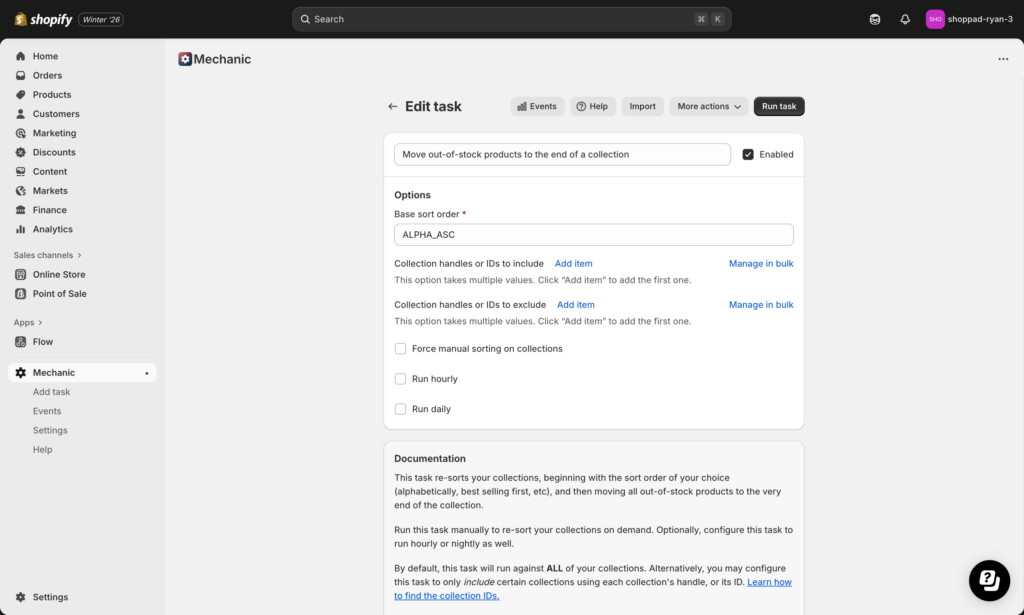This screenshot has width=1024, height=615.
Task: Click the Shopify logo in the top bar
Action: [43, 19]
